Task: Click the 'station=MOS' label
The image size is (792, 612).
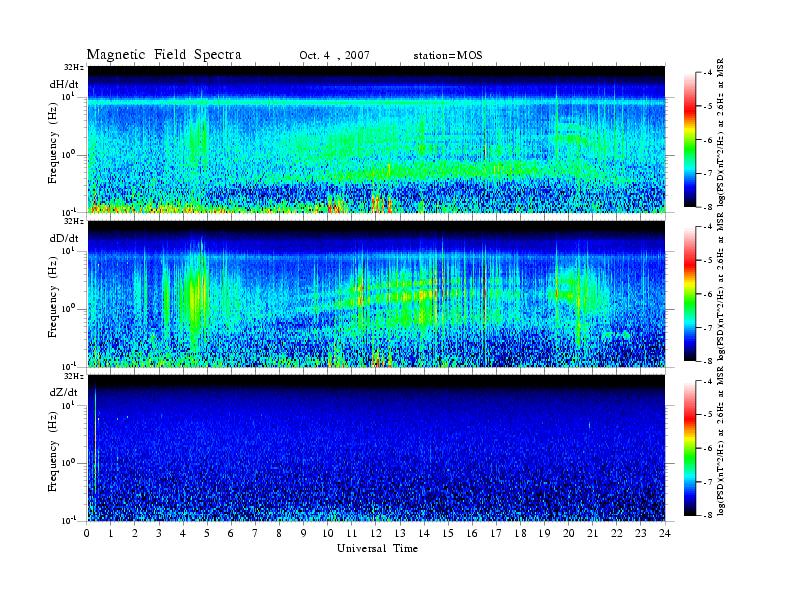Action: (x=448, y=56)
